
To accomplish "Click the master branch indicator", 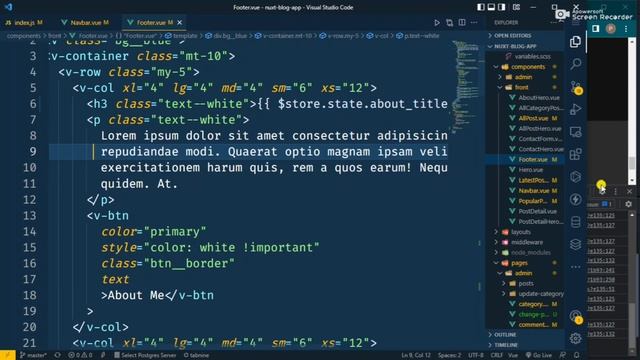I will pyautogui.click(x=33, y=356).
